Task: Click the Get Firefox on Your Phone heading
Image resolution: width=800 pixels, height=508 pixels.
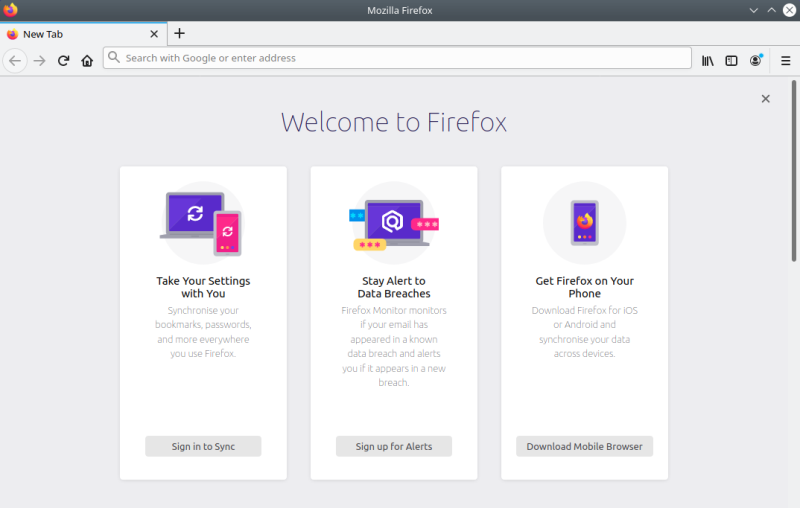Action: pyautogui.click(x=585, y=287)
